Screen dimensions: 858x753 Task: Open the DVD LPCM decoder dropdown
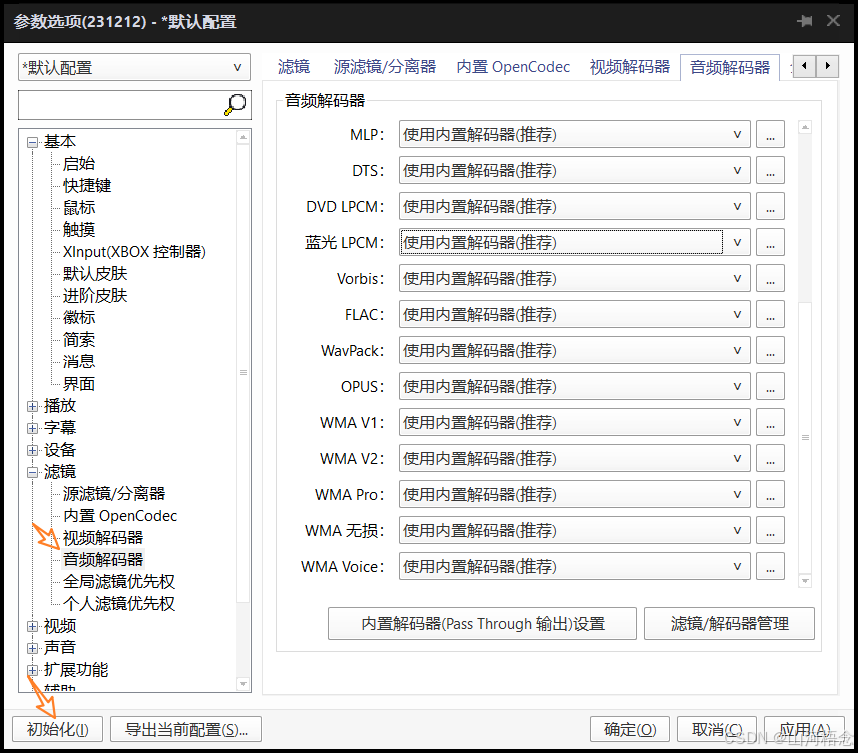pos(575,207)
